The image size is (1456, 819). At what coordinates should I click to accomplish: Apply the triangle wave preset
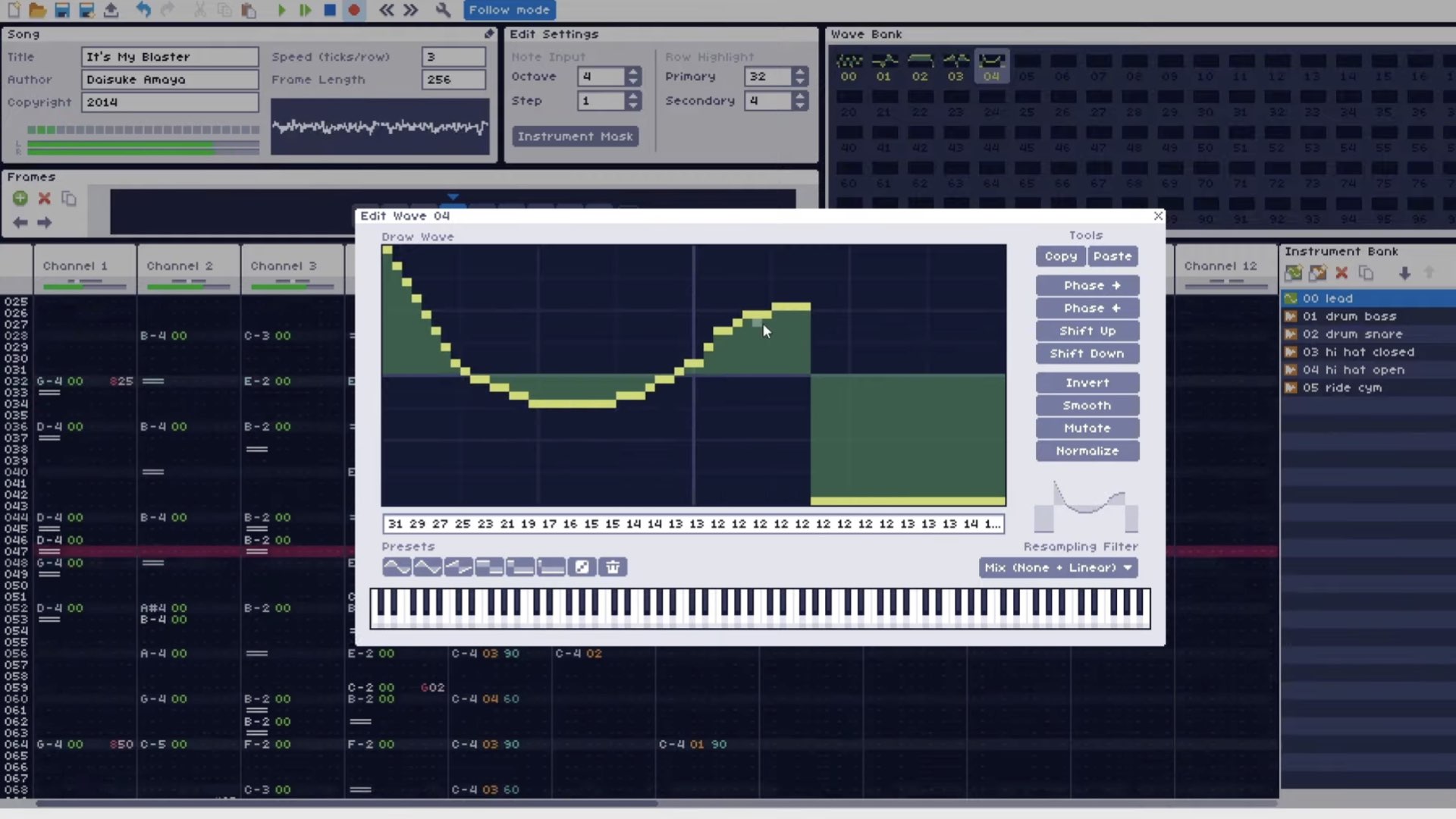[428, 567]
